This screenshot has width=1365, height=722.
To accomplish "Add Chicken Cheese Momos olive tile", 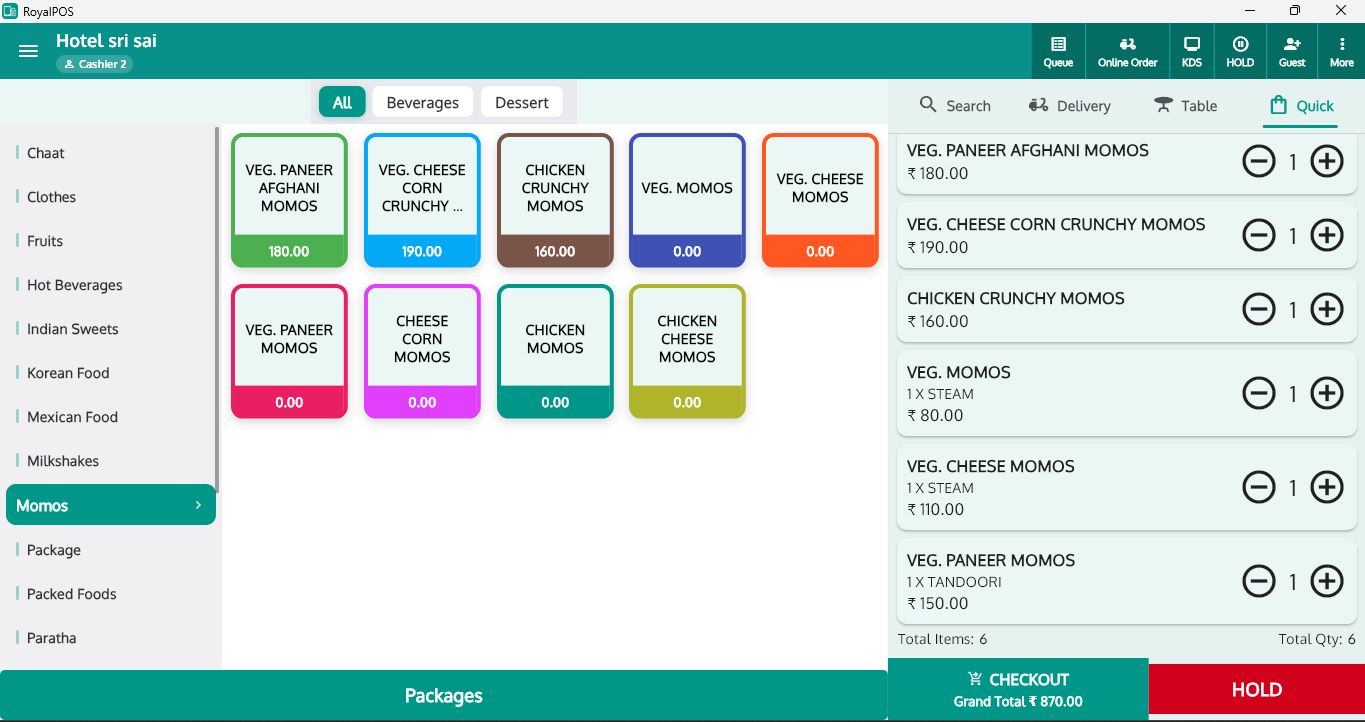I will tap(687, 351).
